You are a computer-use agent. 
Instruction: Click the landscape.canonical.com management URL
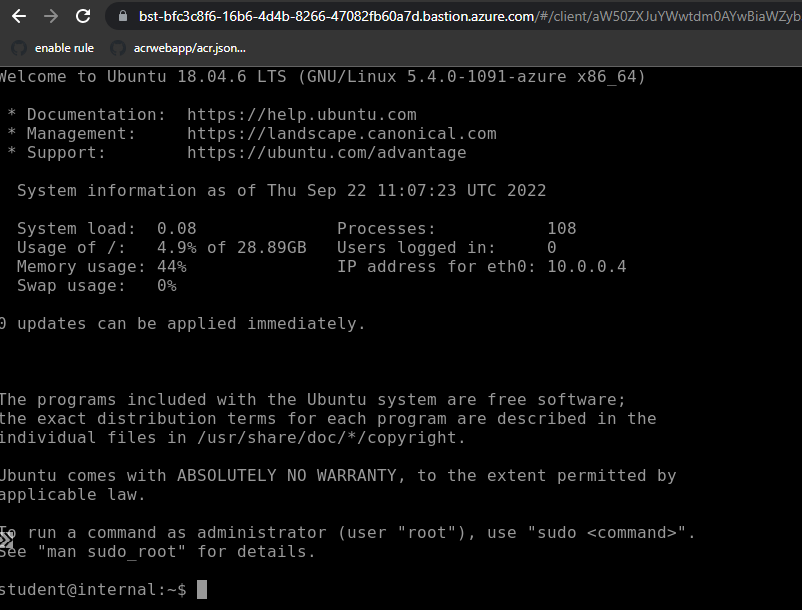(341, 134)
